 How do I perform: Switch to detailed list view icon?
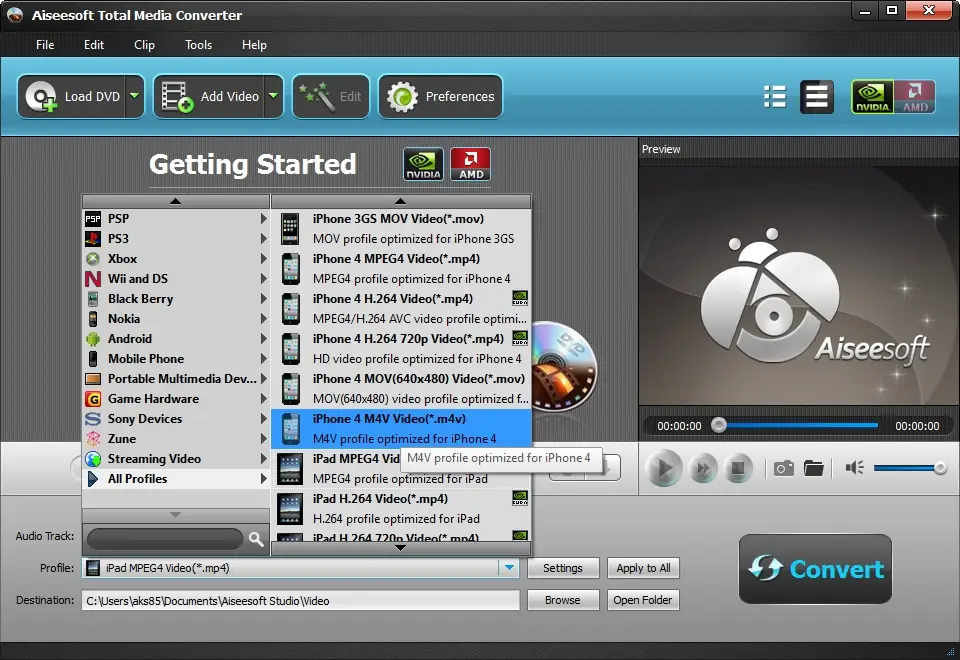[x=775, y=97]
